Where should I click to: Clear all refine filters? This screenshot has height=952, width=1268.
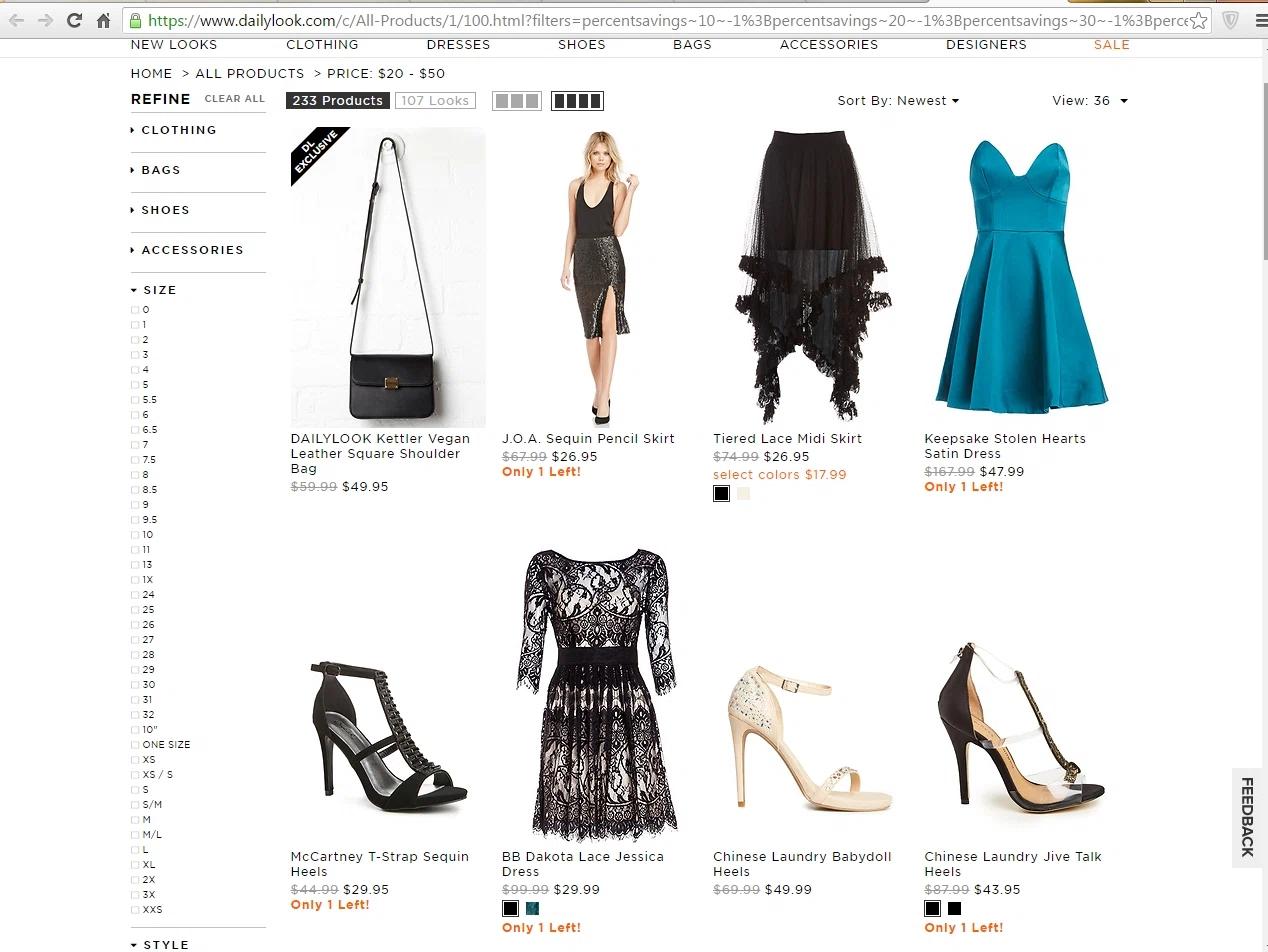(235, 99)
